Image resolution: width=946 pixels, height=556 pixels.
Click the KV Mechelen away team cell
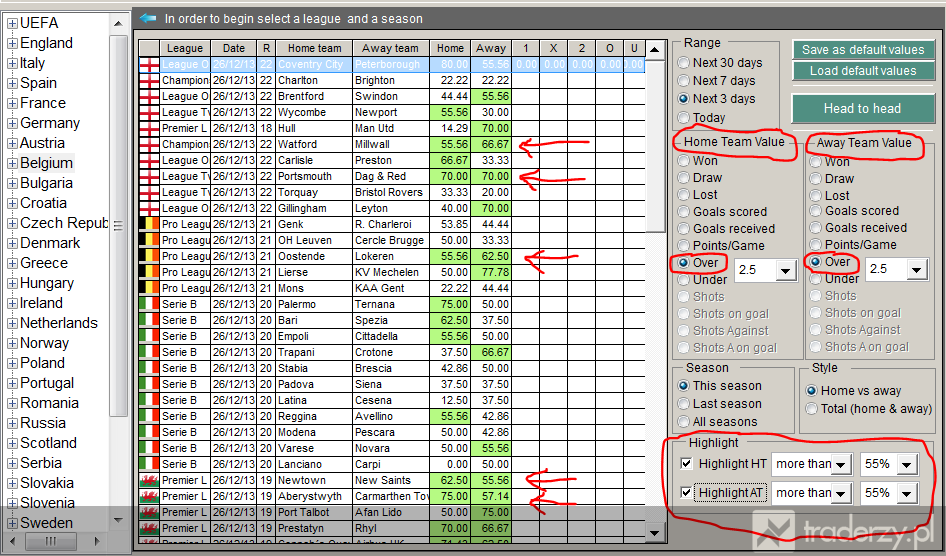pyautogui.click(x=391, y=272)
